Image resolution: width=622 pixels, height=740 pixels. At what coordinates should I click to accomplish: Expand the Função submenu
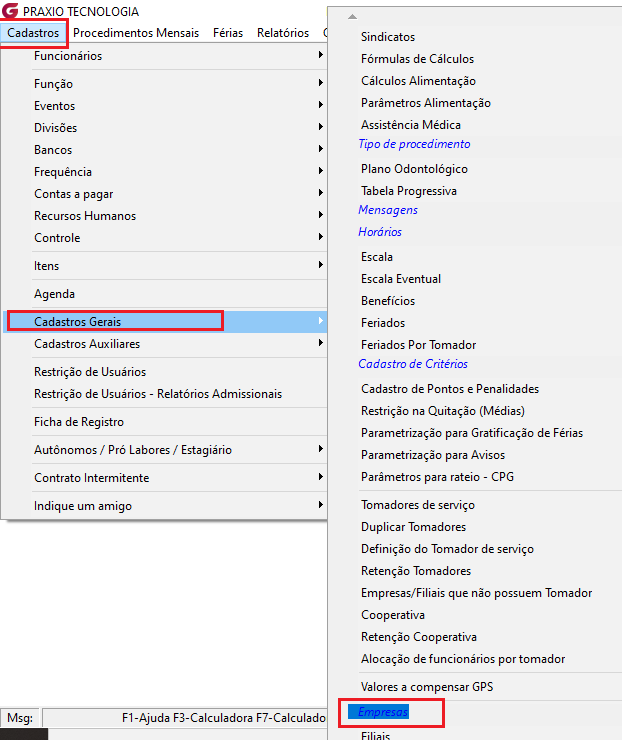pyautogui.click(x=165, y=84)
